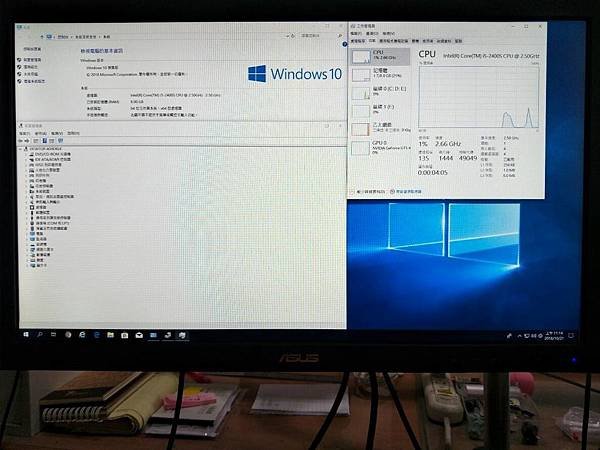The height and width of the screenshot is (450, 600).
Task: Open File Explorer folder icon on taskbar
Action: [110, 335]
